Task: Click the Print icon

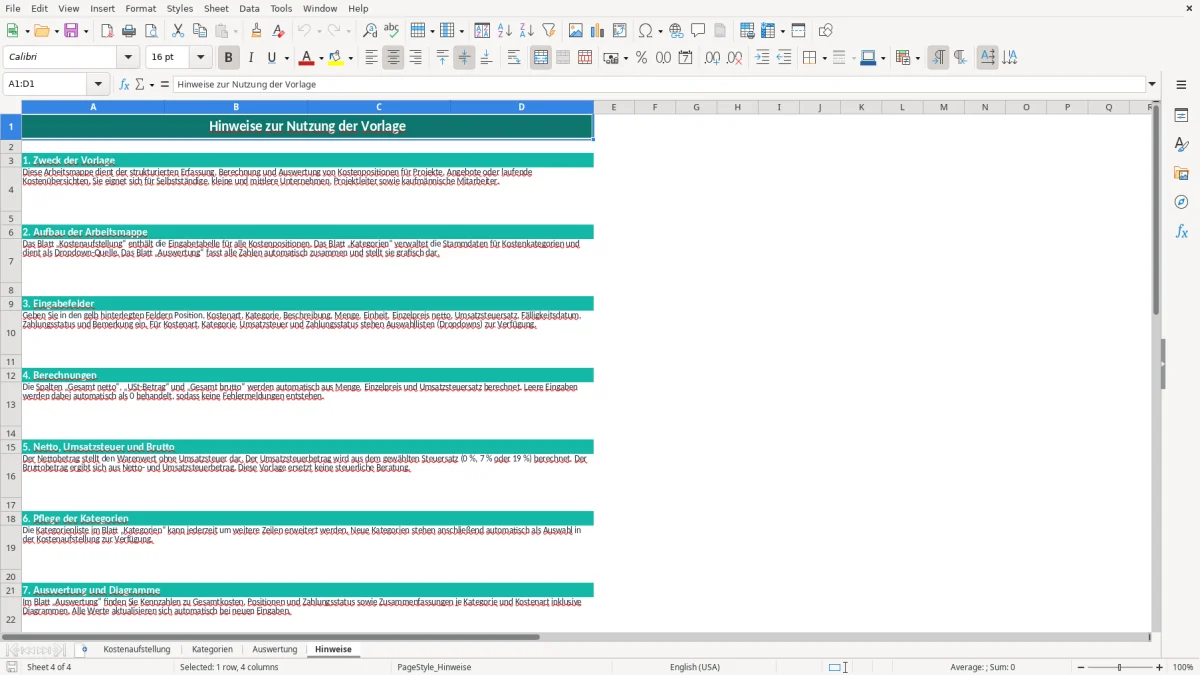Action: [129, 31]
